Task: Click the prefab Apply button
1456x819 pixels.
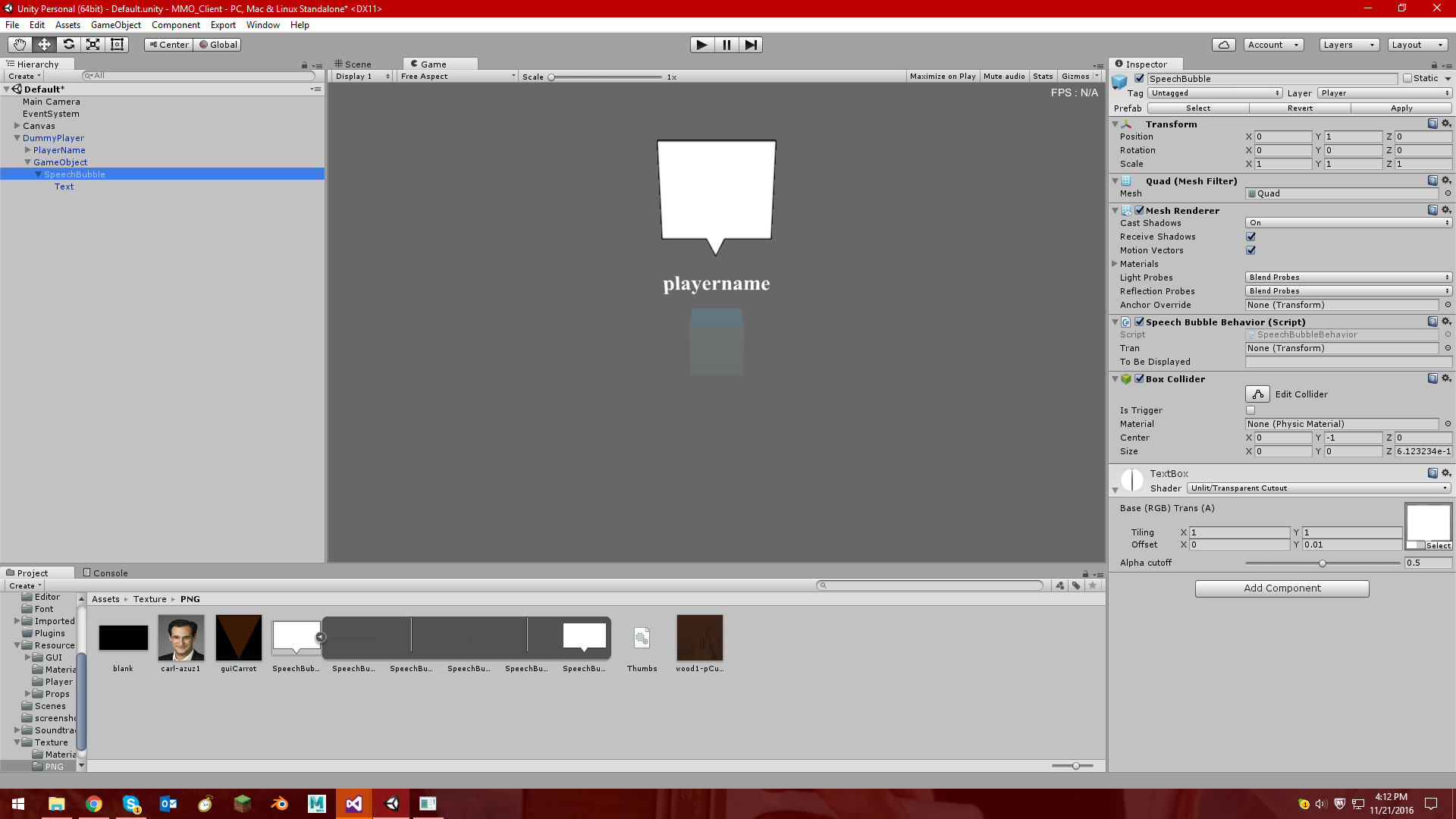Action: tap(1401, 108)
